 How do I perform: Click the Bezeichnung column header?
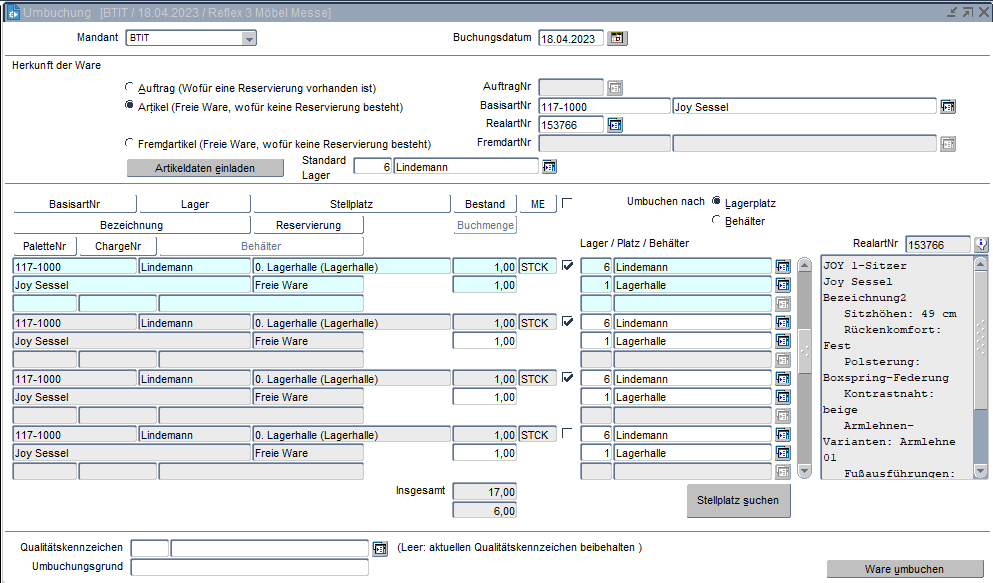(x=131, y=225)
